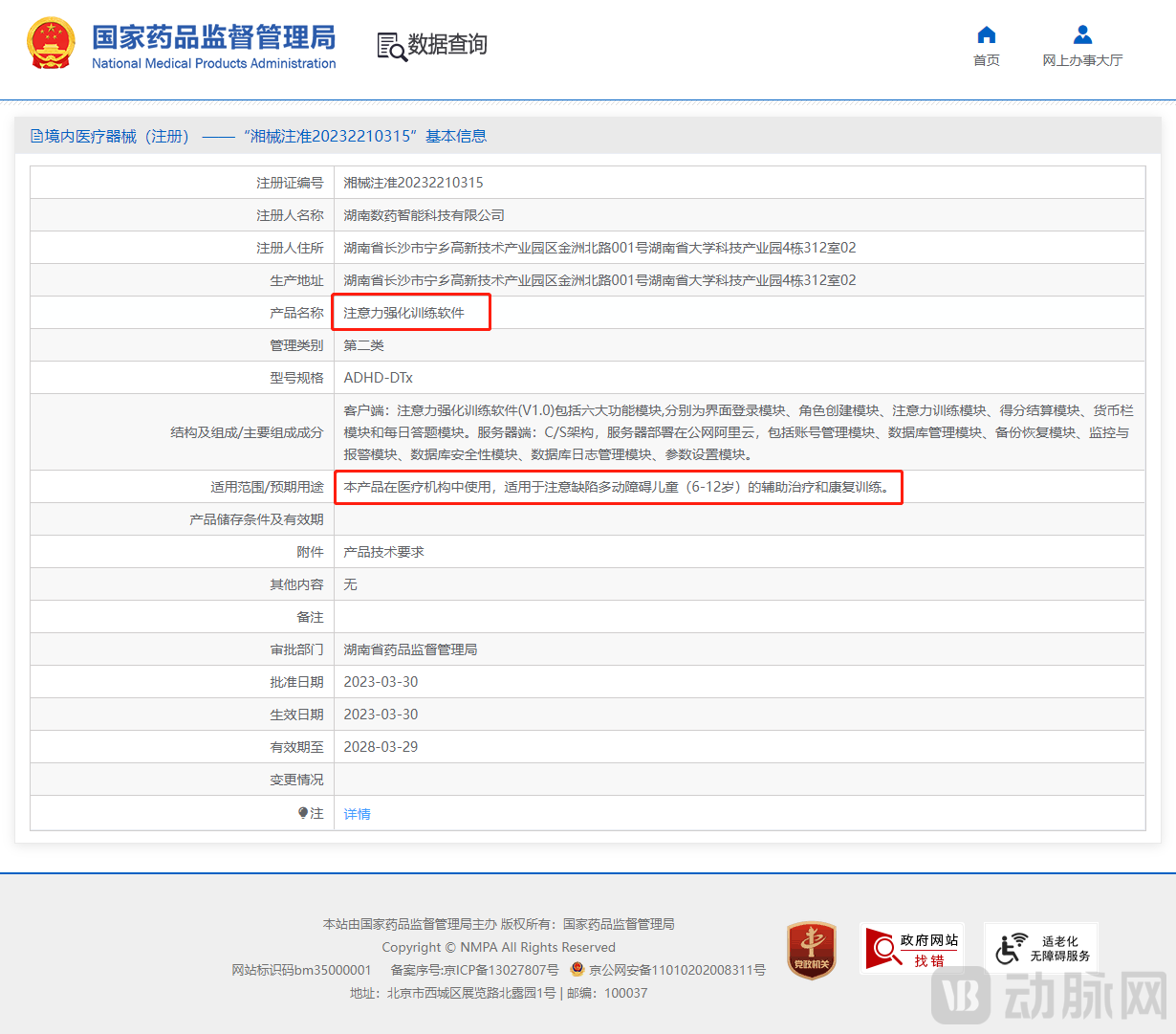The width and height of the screenshot is (1176, 1034).
Task: Click the 数据查询 heading text
Action: [x=447, y=45]
